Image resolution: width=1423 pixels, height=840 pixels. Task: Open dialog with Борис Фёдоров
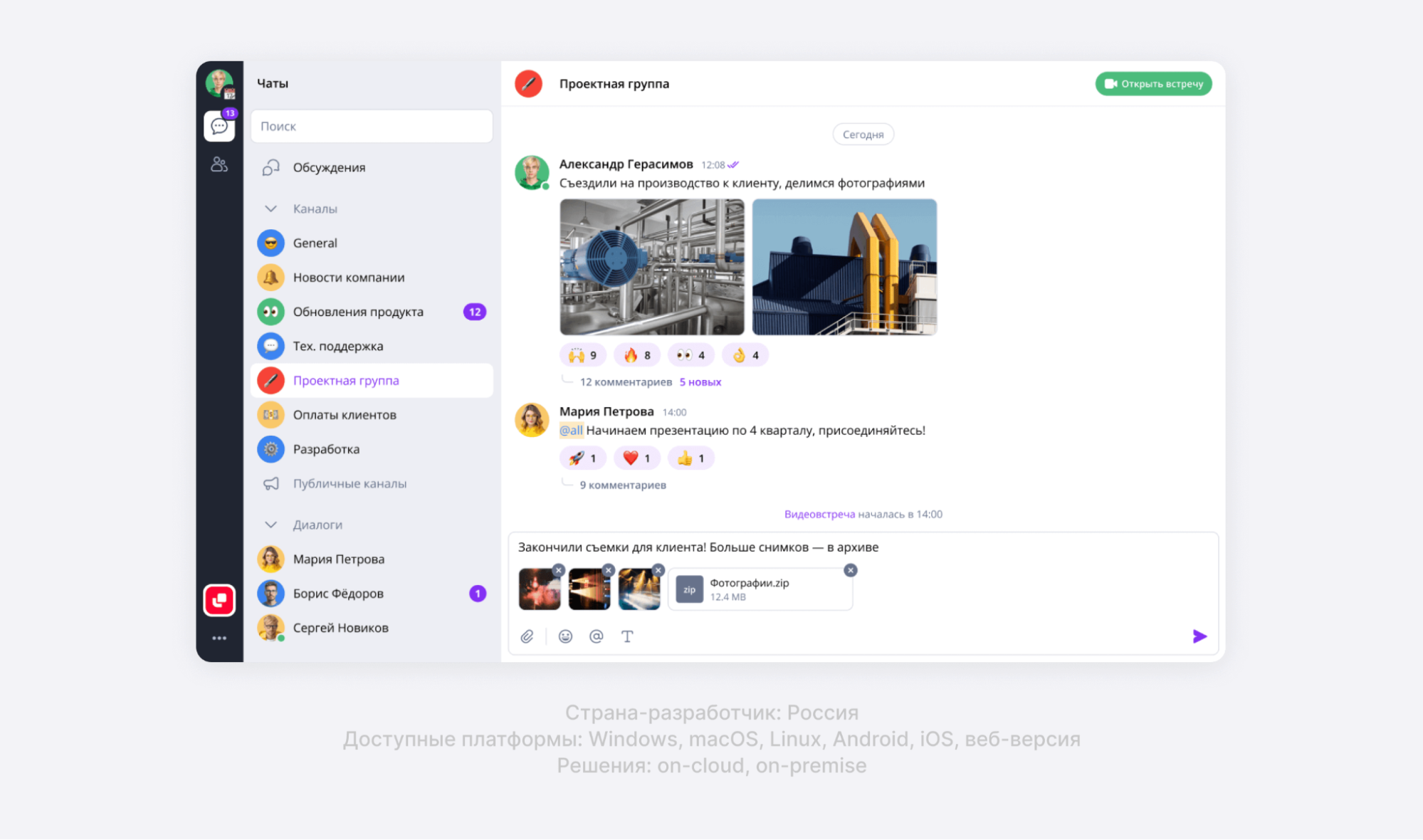338,594
